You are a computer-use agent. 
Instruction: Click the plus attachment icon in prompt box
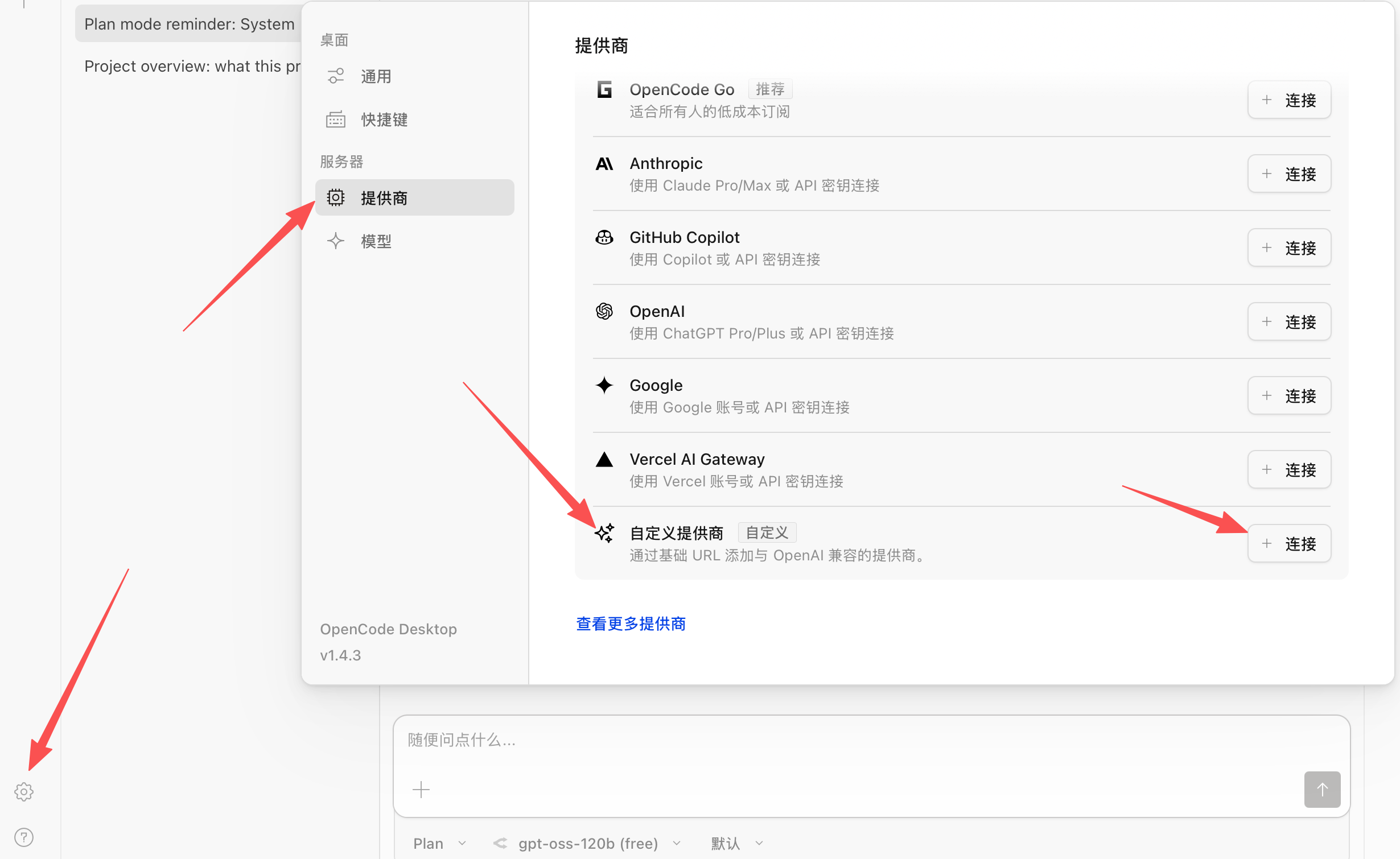[x=421, y=789]
